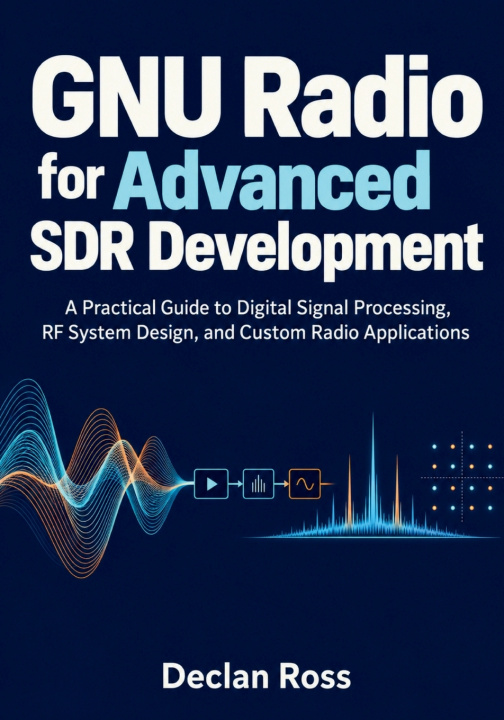Click the play triangle block icon
504x720 pixels.
211,484
